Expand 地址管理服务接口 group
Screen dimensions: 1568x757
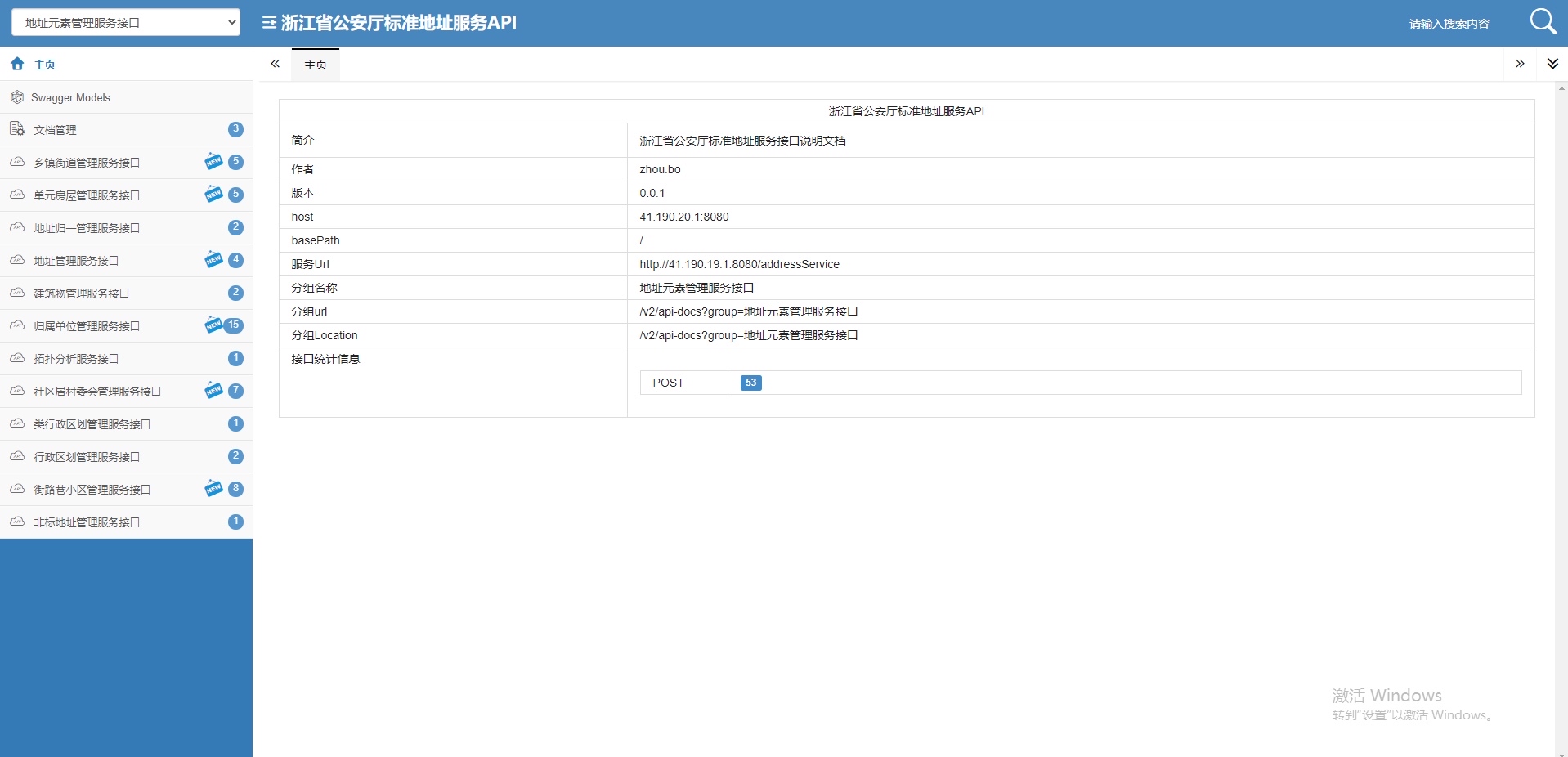(x=126, y=261)
